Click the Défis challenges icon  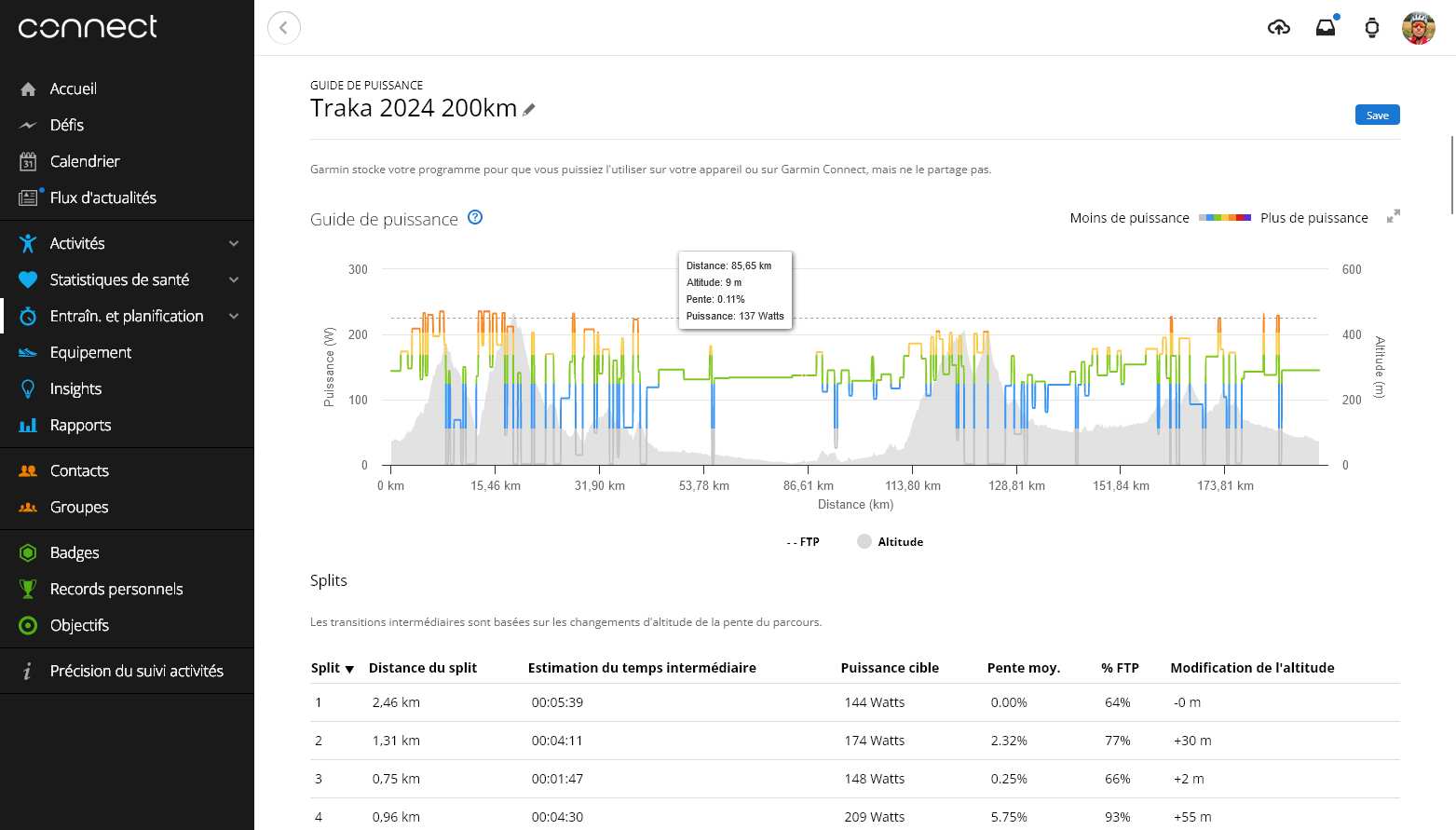coord(28,125)
